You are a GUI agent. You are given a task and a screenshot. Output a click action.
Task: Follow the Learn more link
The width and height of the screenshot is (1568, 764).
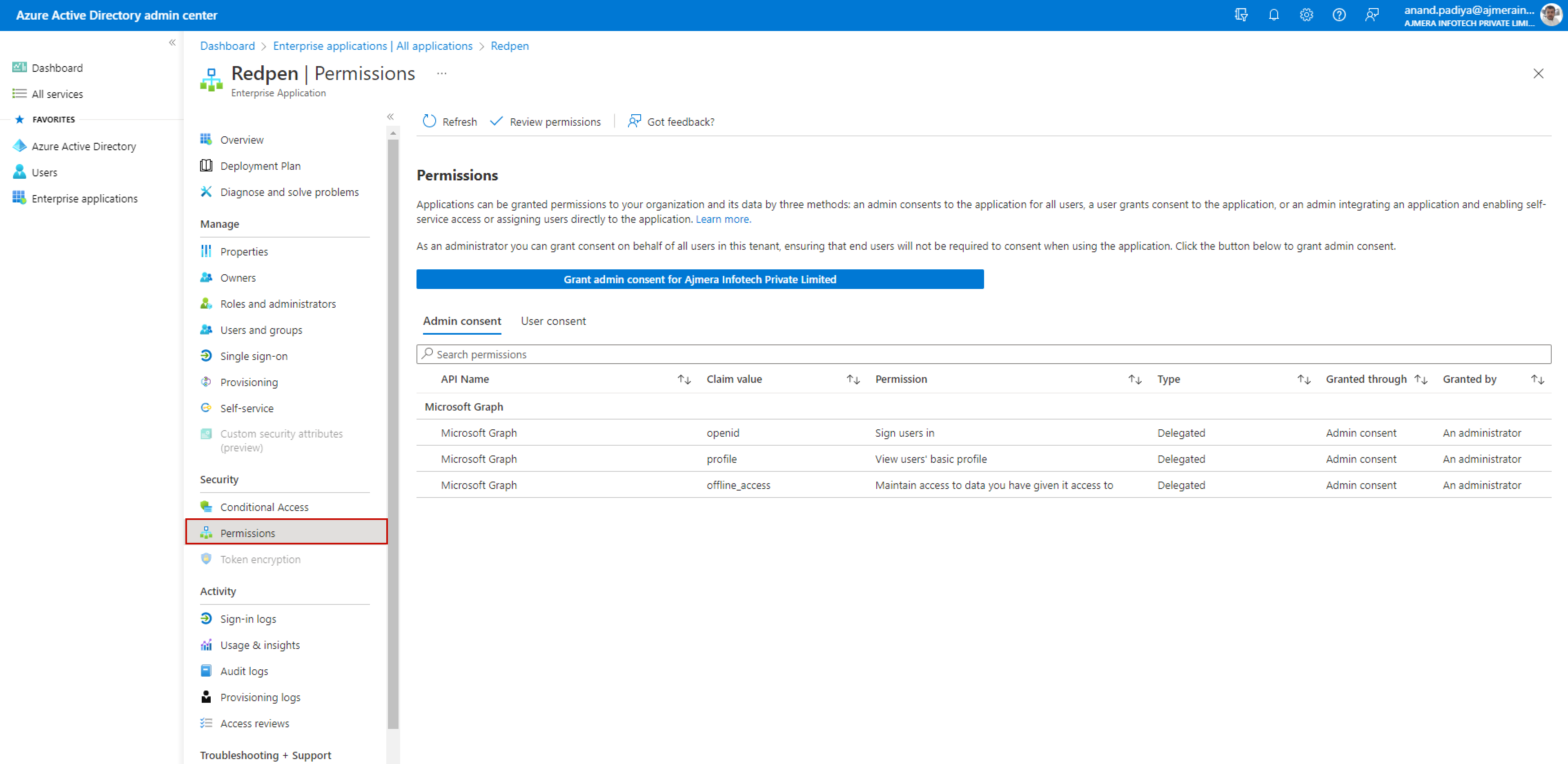723,219
